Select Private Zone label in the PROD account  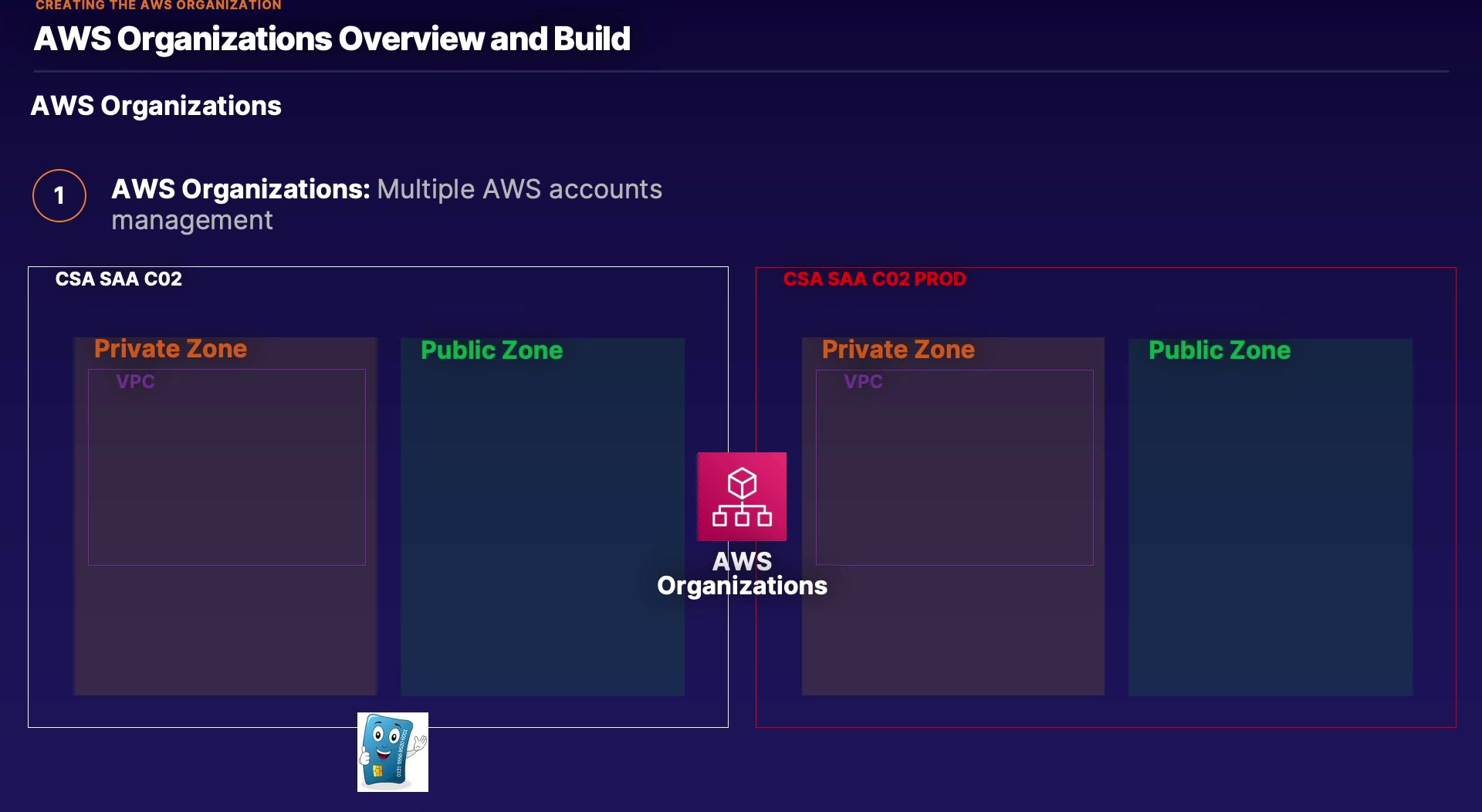898,350
